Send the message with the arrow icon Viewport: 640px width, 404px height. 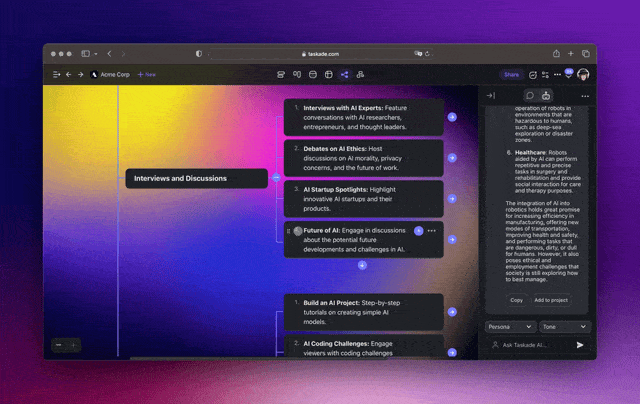point(580,345)
